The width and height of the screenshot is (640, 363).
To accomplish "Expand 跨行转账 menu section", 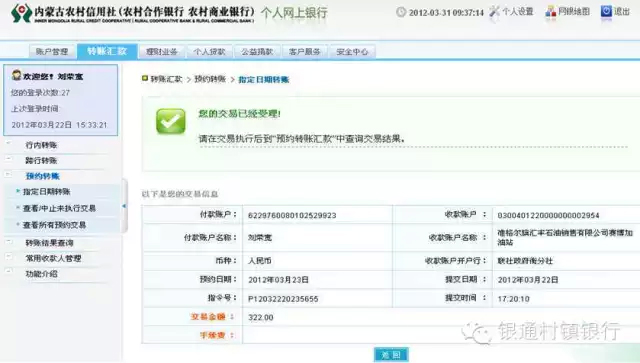I will (9, 159).
